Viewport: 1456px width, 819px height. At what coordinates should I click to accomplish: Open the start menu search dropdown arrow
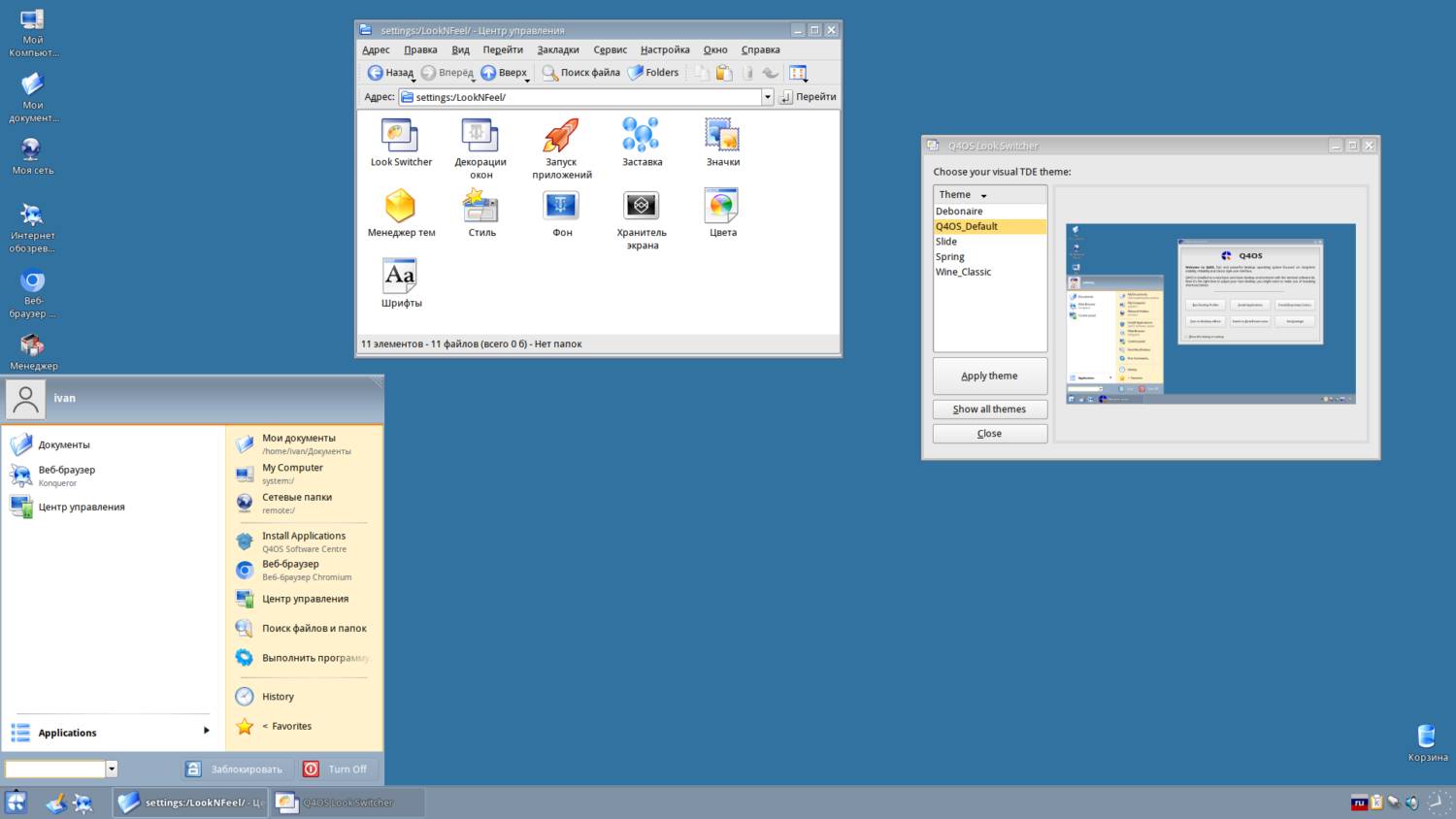pos(112,770)
